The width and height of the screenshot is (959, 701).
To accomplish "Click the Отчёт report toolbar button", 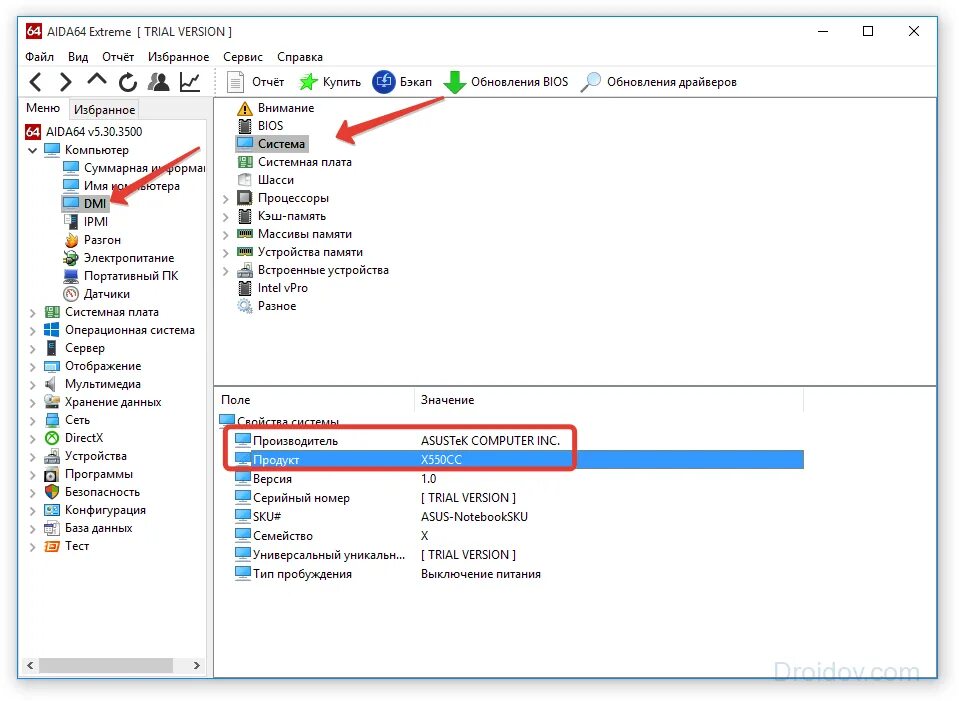I will 255,82.
